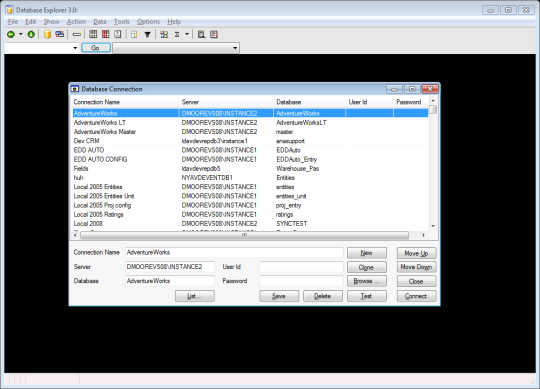The height and width of the screenshot is (389, 540).
Task: Click the yellow database cylinder icon
Action: [x=48, y=34]
